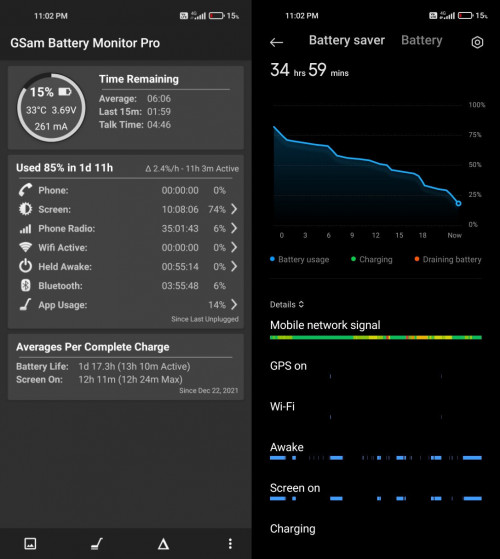Select the Battery saver tab
Screen dimensions: 500x559
[347, 40]
